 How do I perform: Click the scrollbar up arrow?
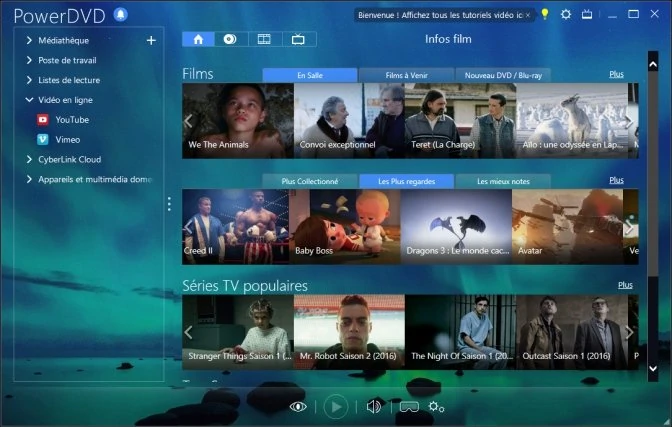point(653,64)
